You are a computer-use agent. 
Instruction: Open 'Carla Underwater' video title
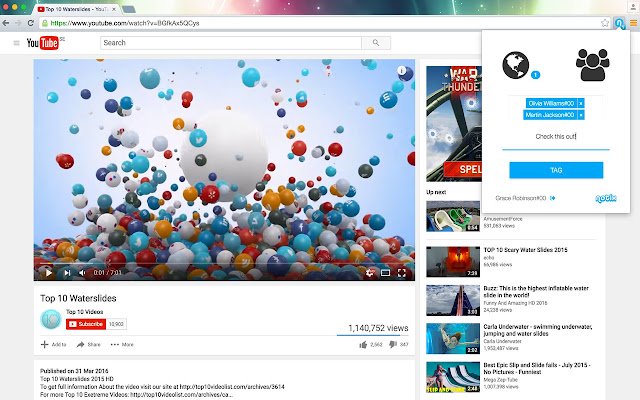coord(538,330)
